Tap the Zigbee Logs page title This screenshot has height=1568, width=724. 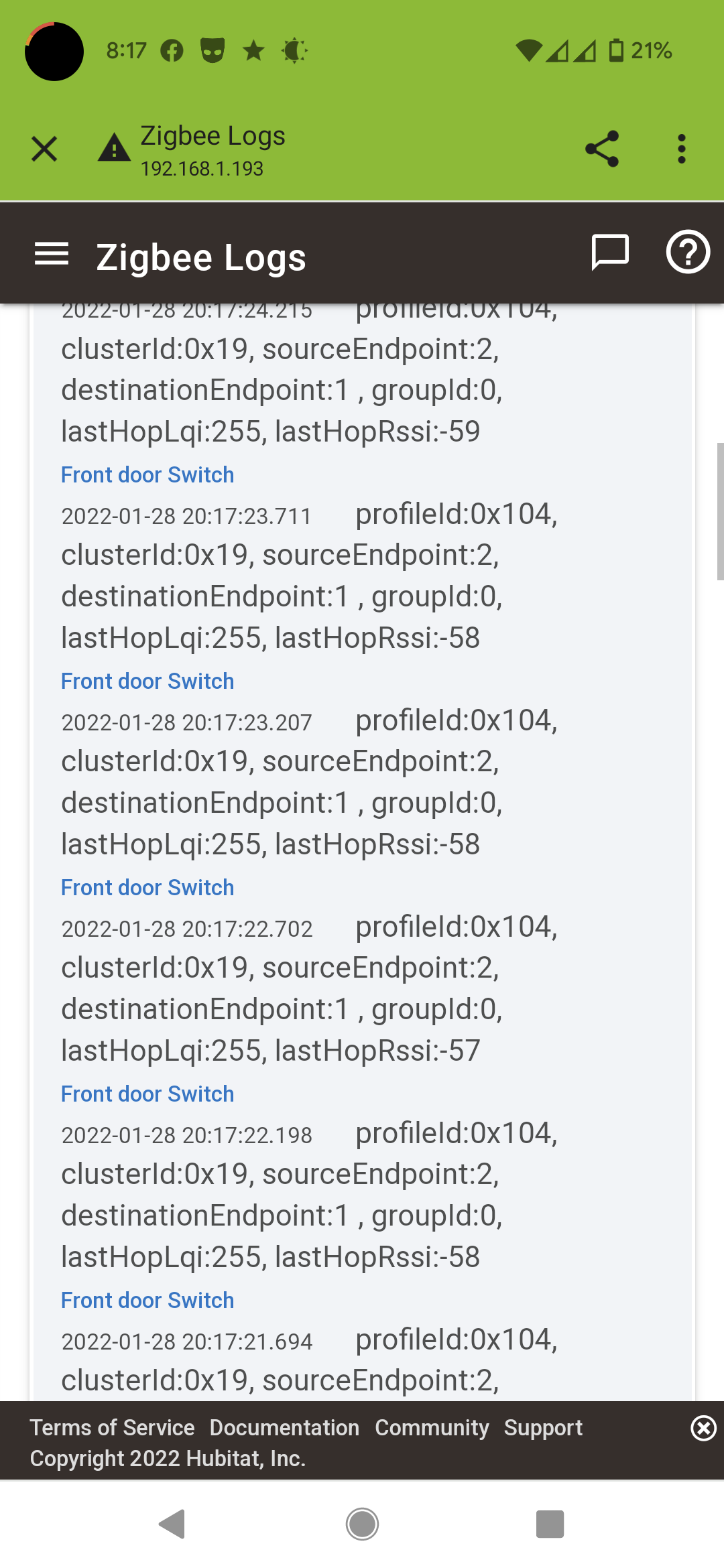click(x=202, y=256)
